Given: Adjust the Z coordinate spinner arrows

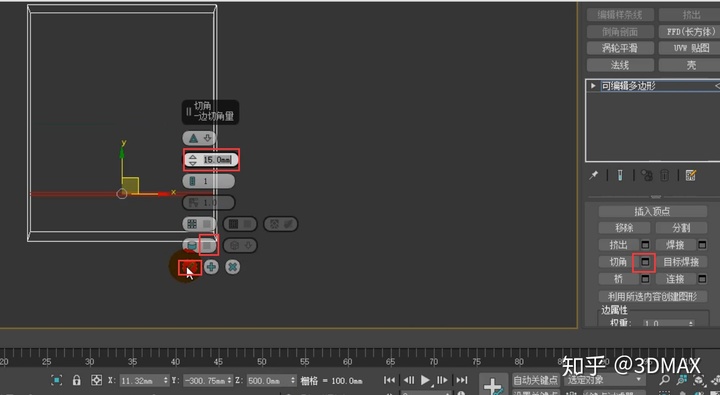Looking at the screenshot, I should pyautogui.click(x=293, y=381).
